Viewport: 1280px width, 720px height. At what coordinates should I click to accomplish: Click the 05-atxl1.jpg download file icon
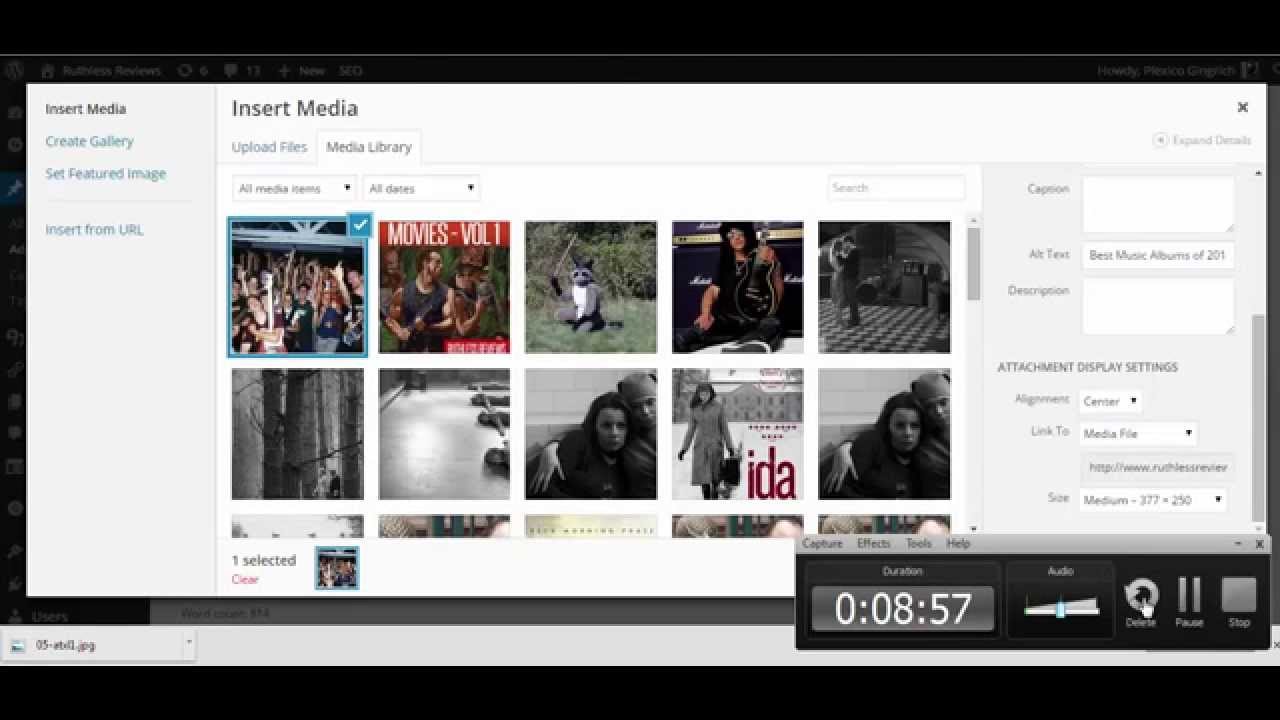pos(17,646)
